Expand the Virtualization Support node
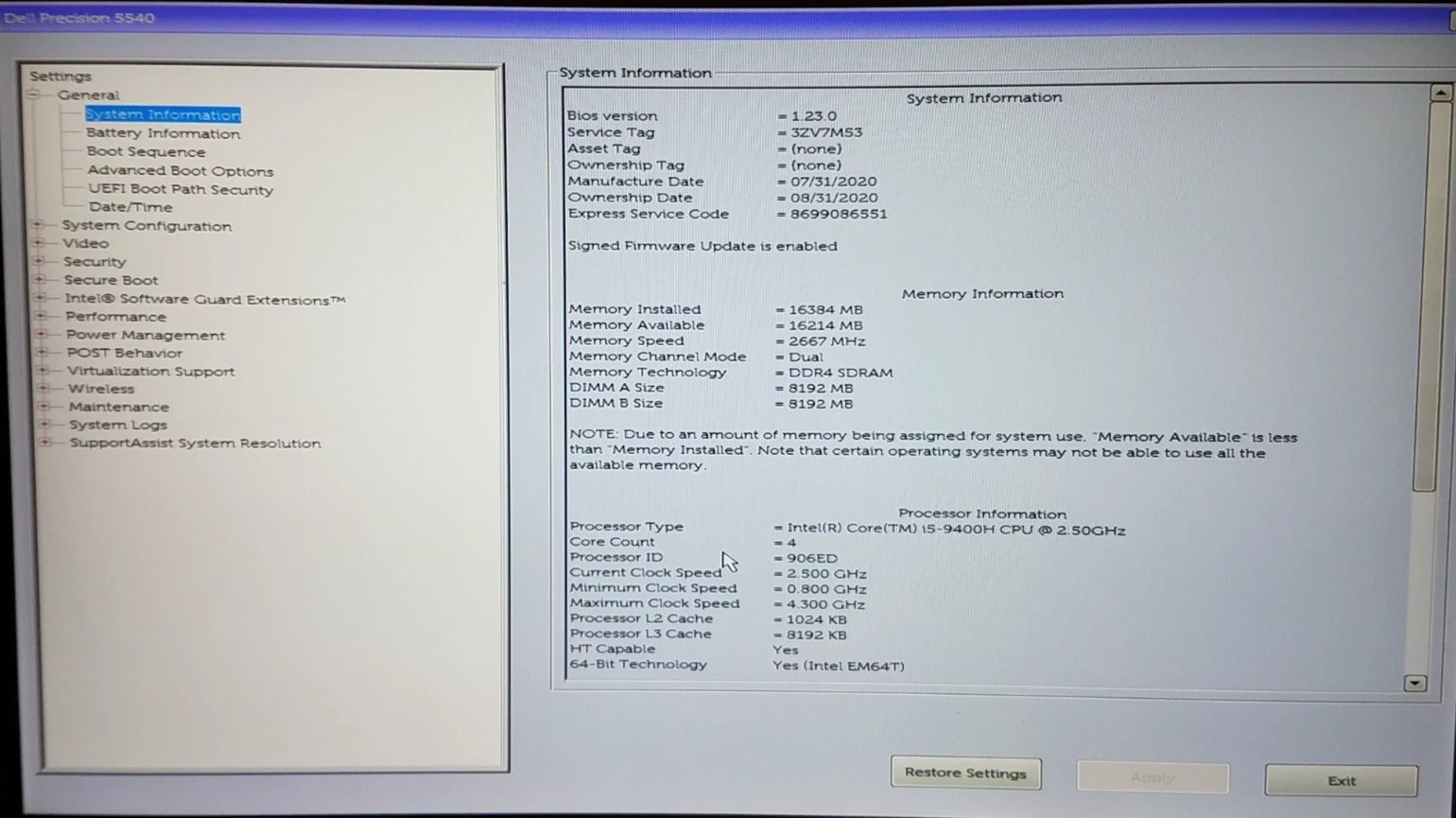 tap(43, 371)
